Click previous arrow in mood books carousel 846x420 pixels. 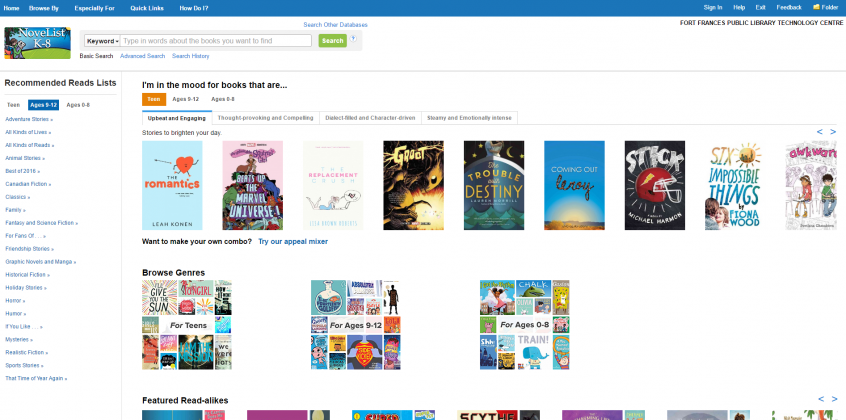coord(819,132)
